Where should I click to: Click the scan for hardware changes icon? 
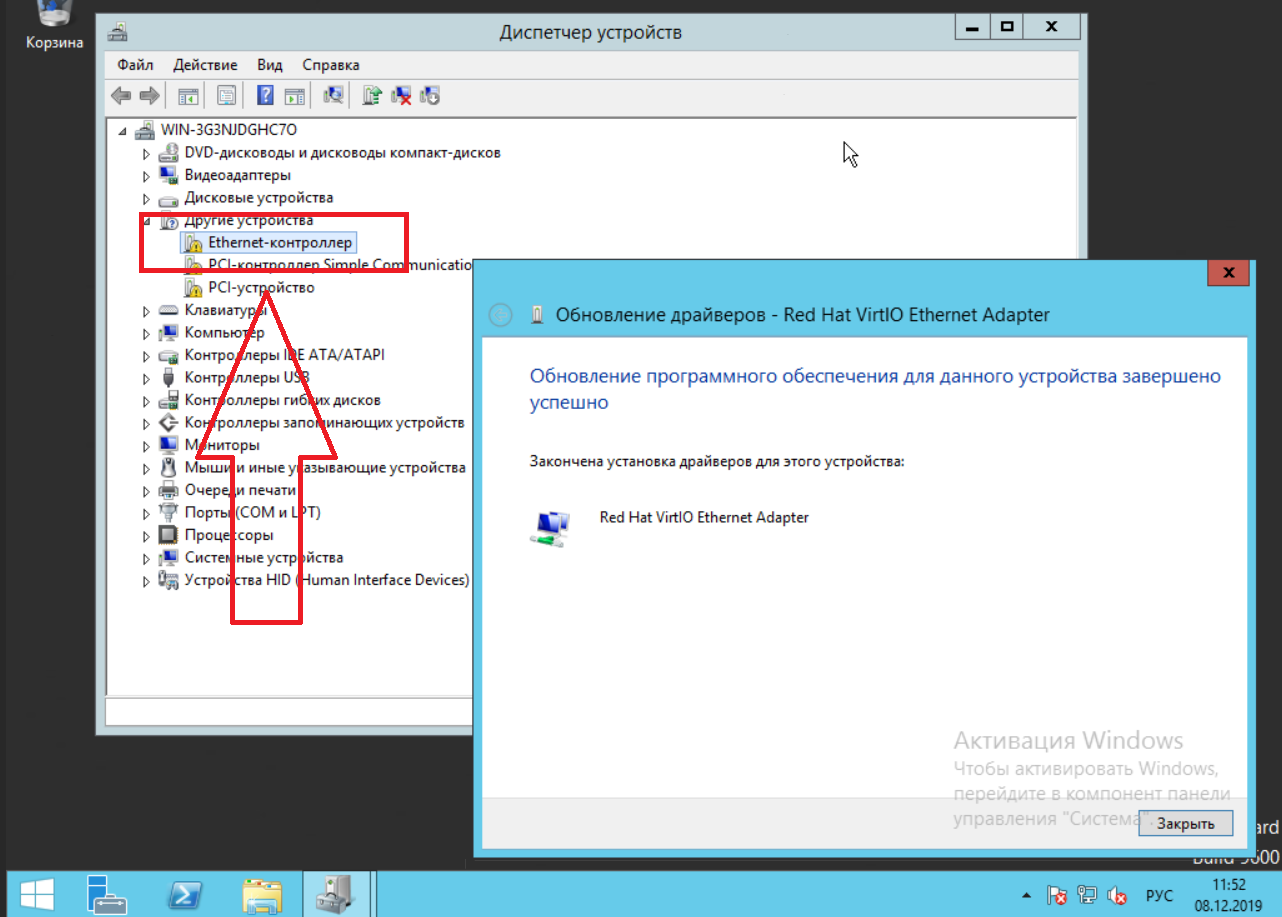(x=333, y=96)
